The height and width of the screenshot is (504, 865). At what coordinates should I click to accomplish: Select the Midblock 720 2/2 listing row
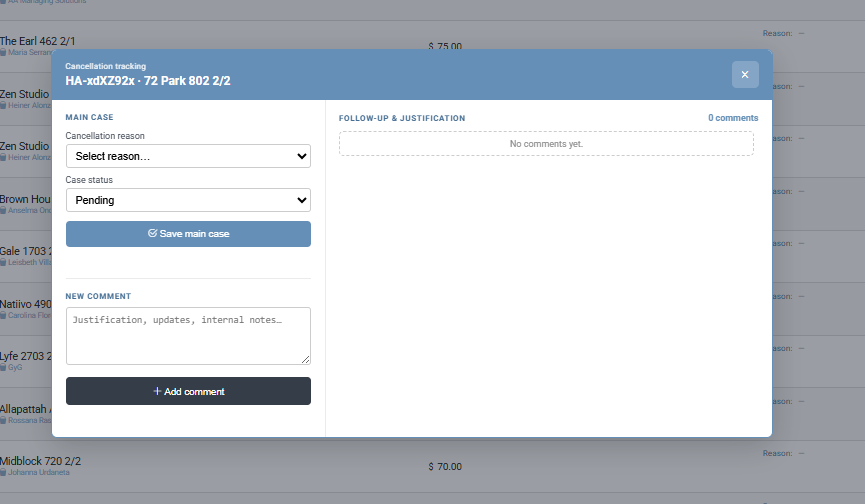click(40, 461)
